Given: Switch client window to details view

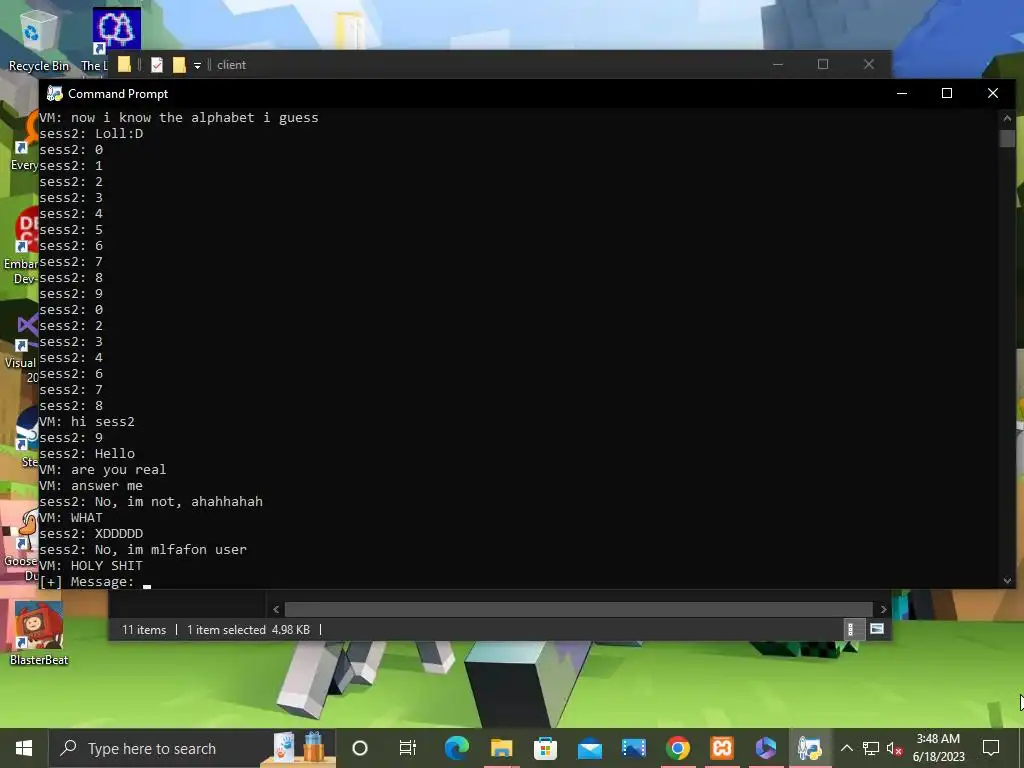Looking at the screenshot, I should [x=850, y=630].
